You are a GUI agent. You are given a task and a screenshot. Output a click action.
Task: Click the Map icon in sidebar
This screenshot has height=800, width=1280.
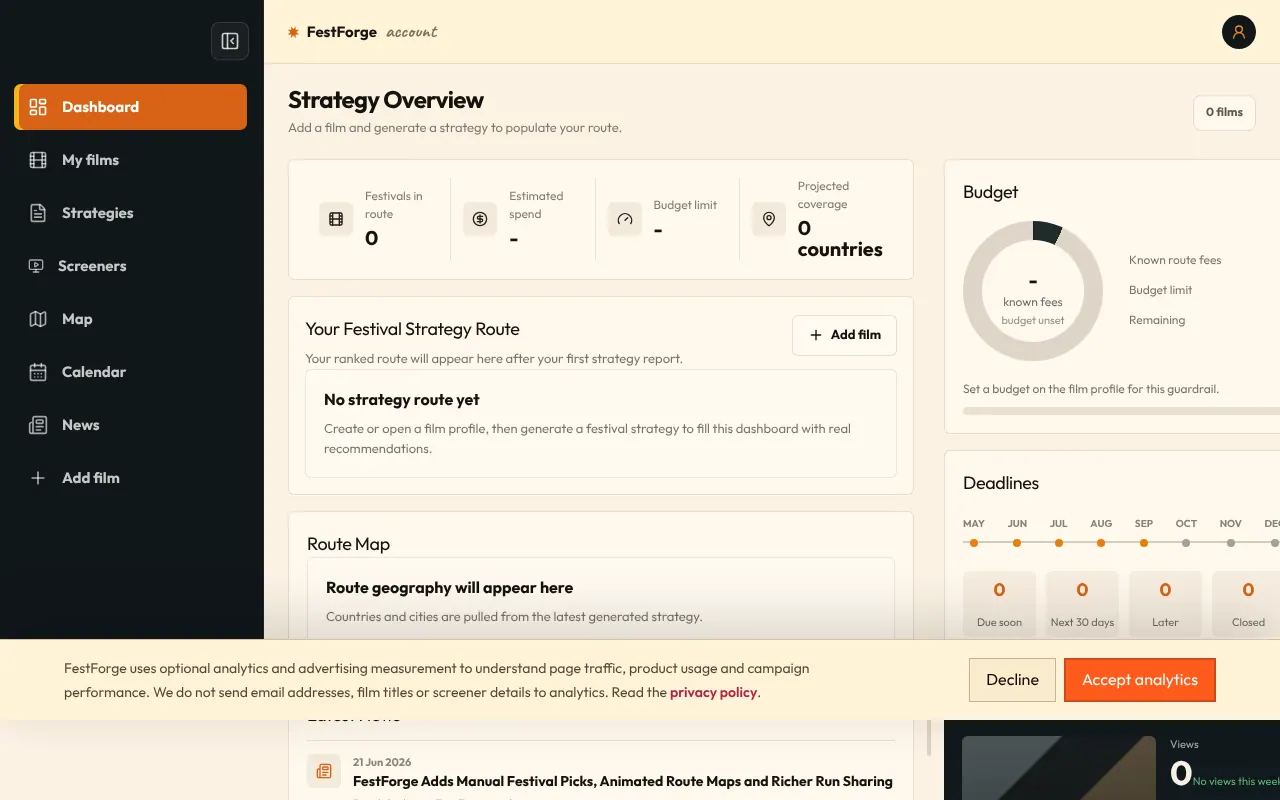click(38, 319)
